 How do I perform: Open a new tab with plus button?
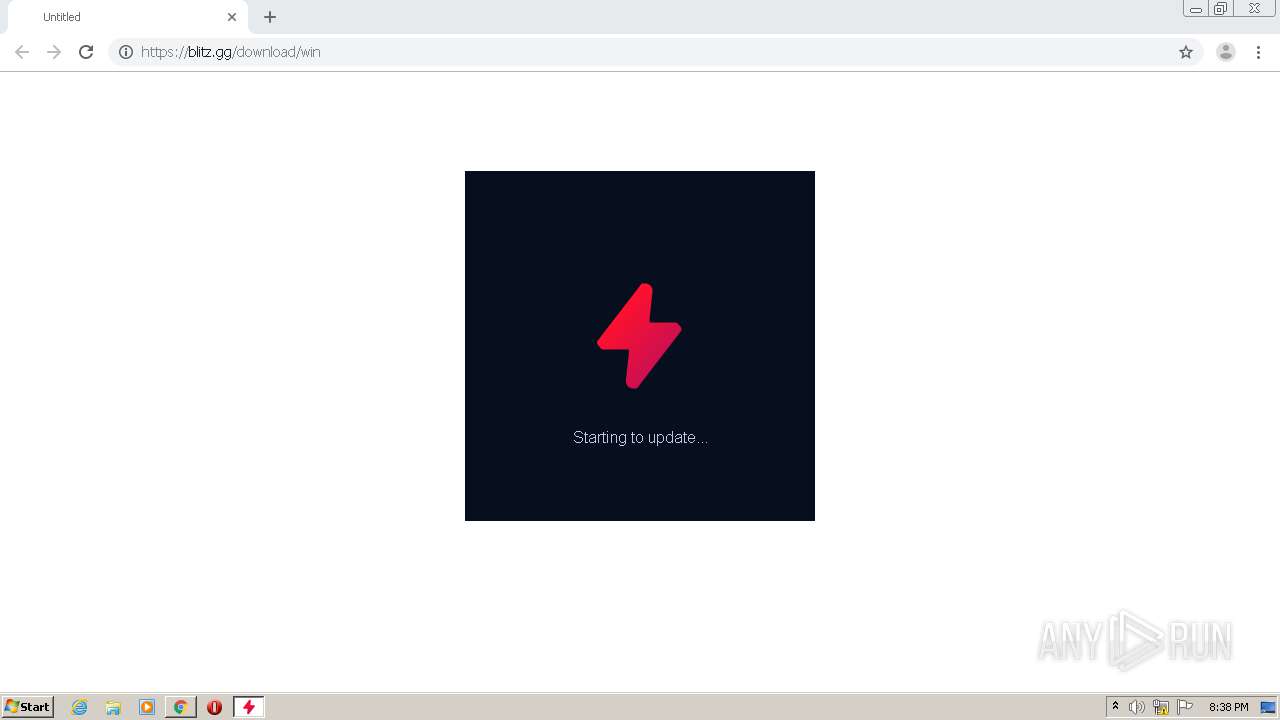pos(270,17)
